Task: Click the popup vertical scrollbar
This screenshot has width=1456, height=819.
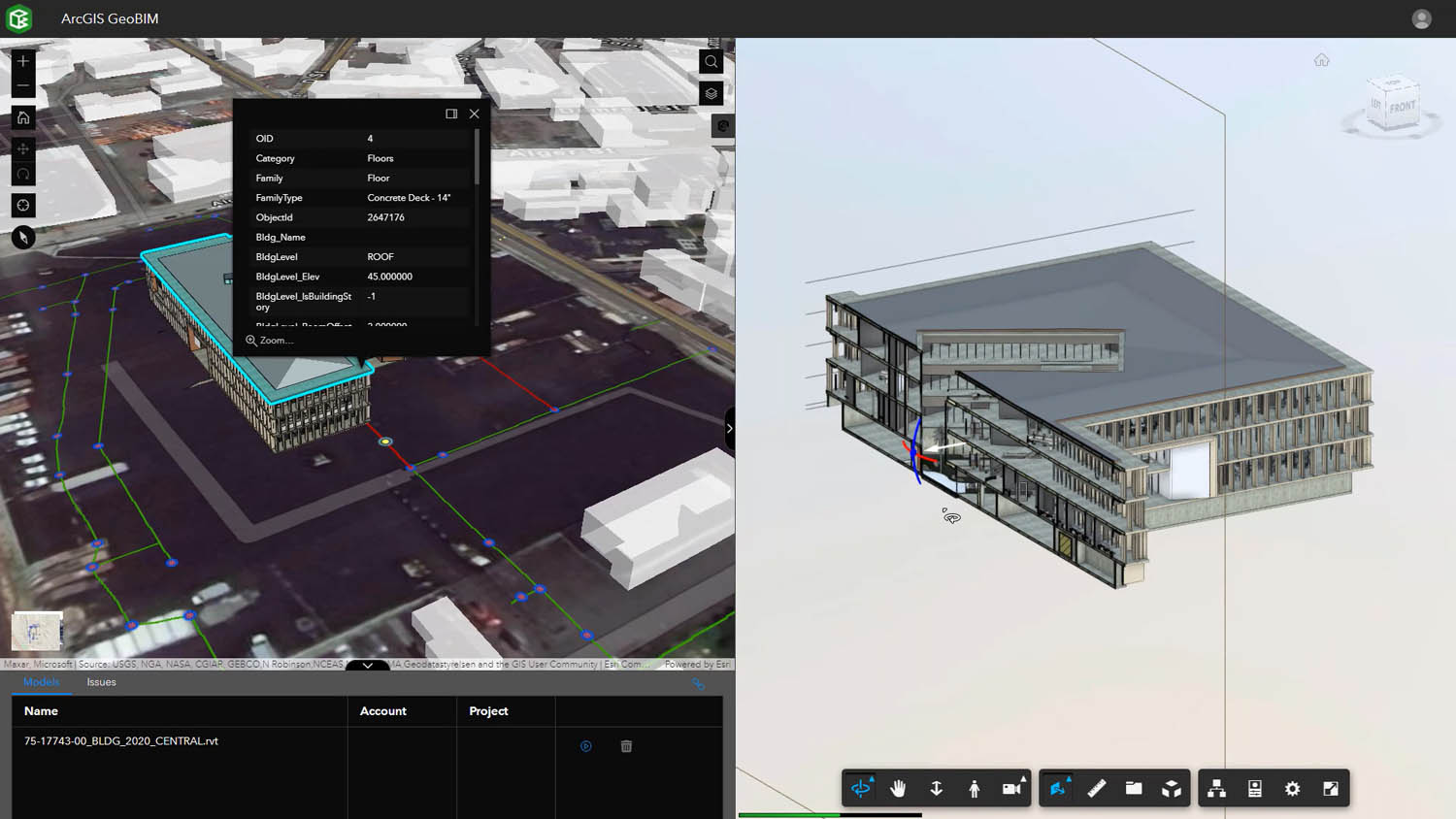Action: [x=477, y=157]
